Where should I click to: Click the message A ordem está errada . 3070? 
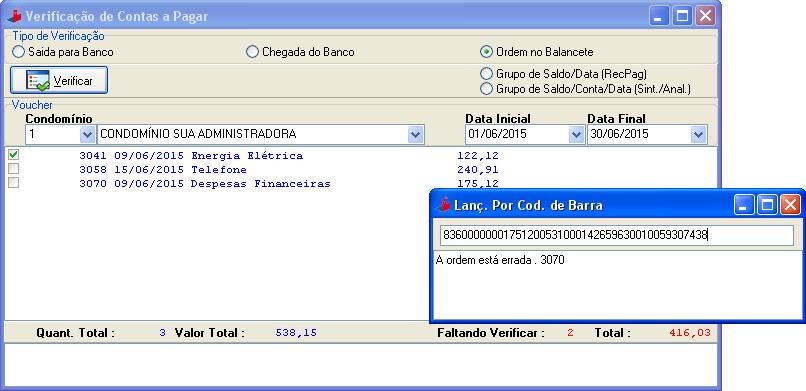point(500,260)
